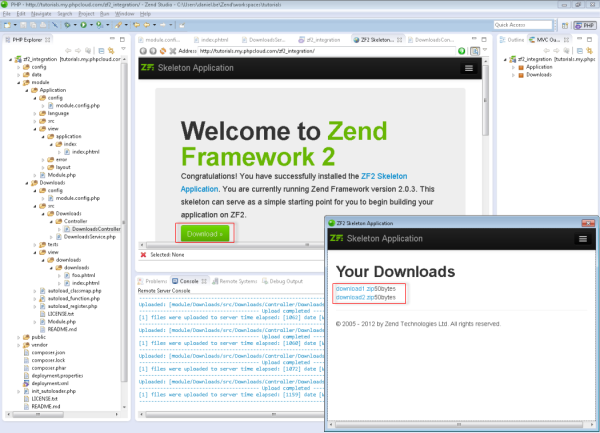The image size is (600, 433).
Task: Collapse the module folder in PHP Explorer
Action: tap(21, 81)
